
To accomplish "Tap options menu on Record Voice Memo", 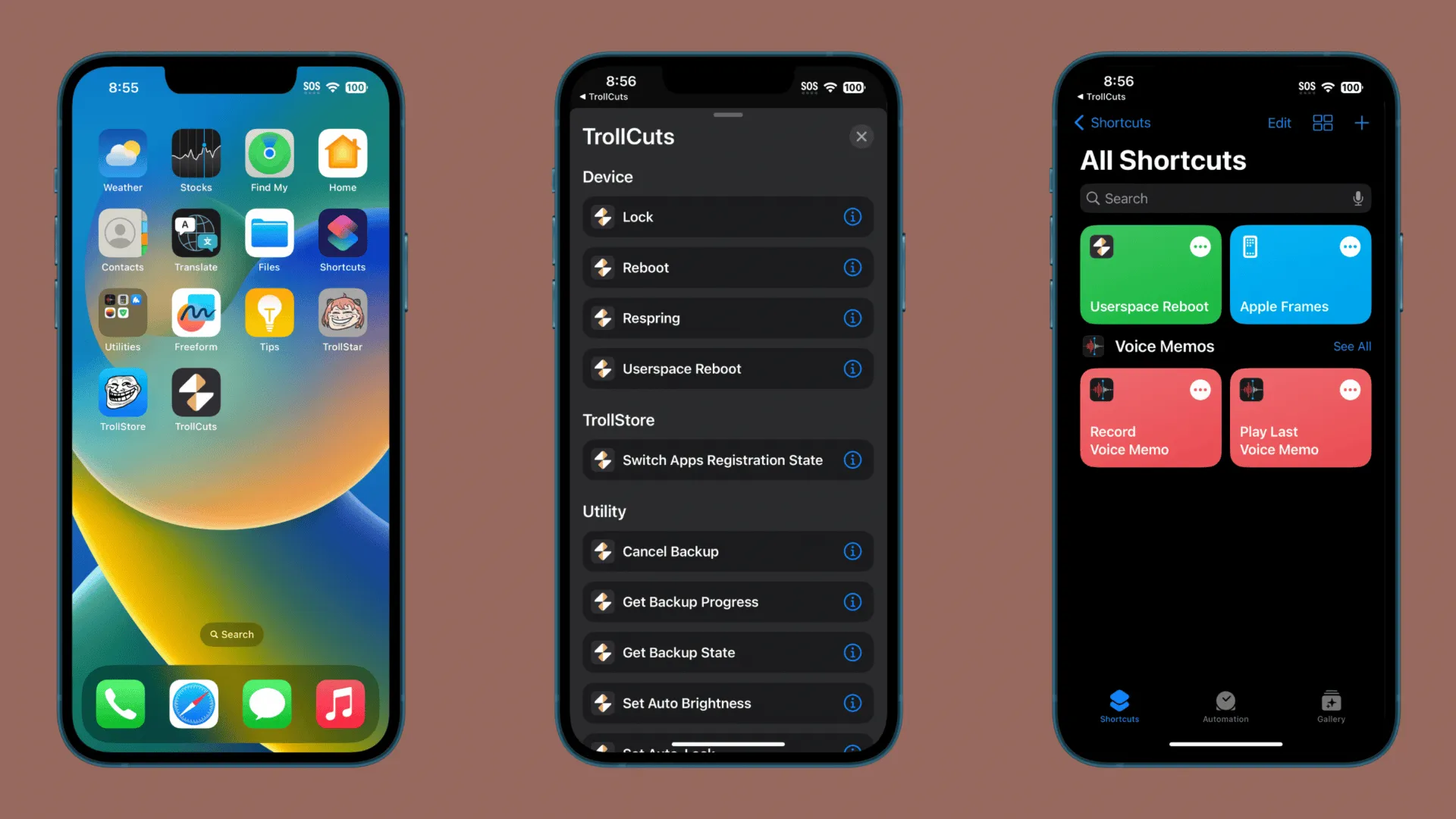I will pos(1200,389).
